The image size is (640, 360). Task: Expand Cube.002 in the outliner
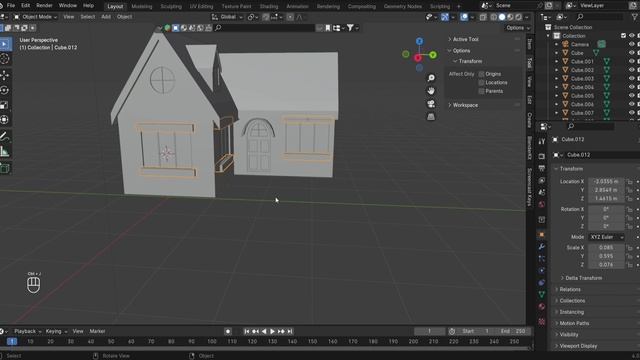click(556, 70)
